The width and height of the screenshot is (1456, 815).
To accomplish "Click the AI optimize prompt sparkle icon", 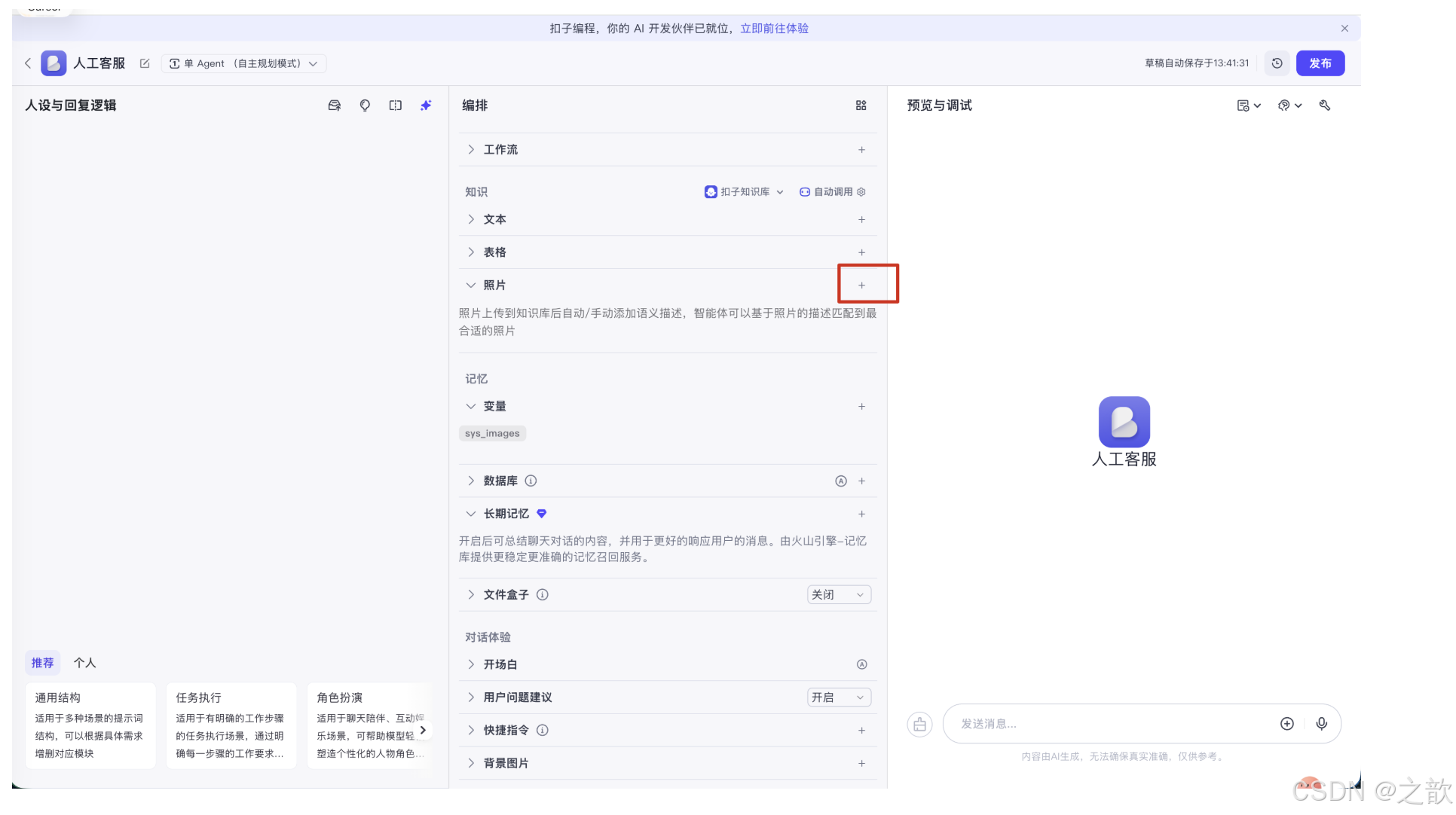I will 426,105.
